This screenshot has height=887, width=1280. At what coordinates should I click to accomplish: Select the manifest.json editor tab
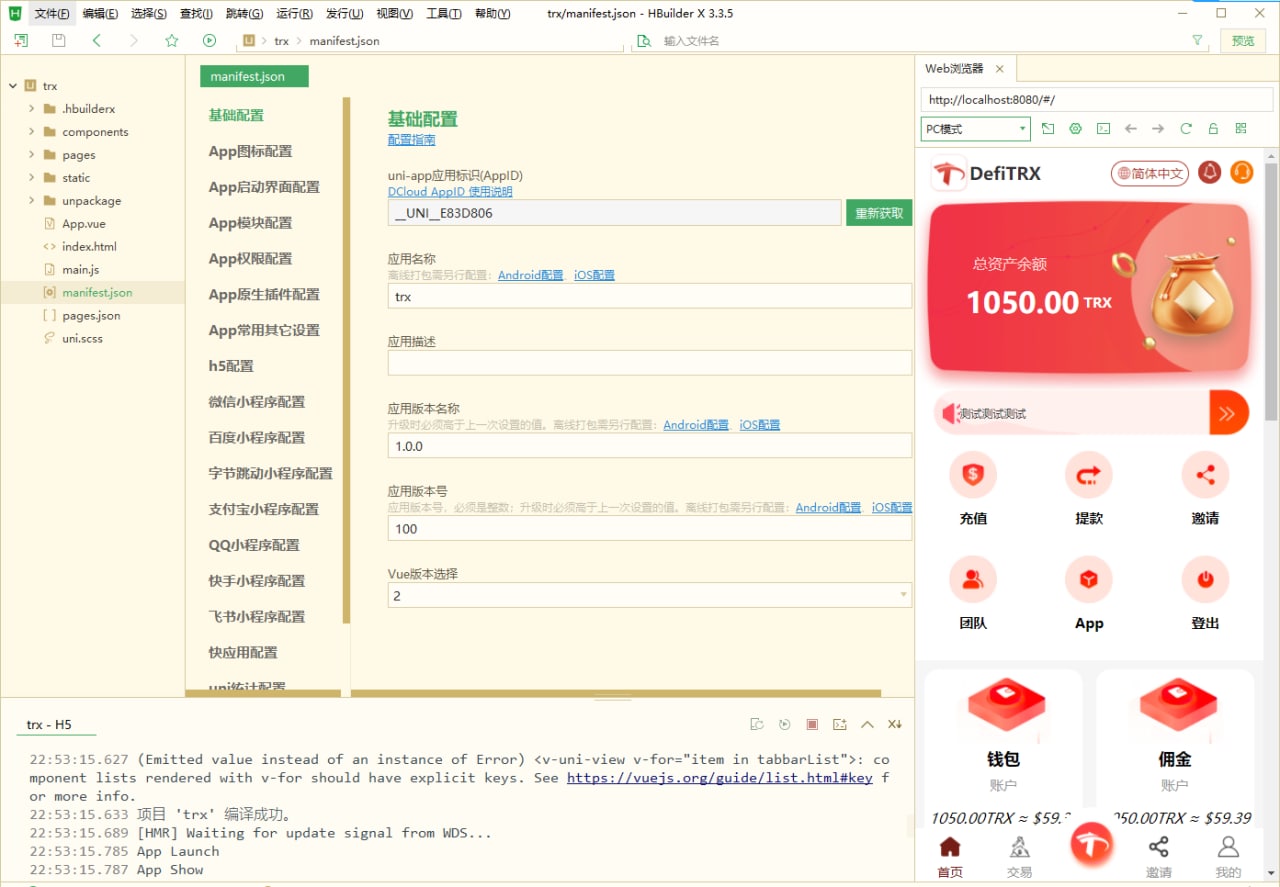click(x=253, y=75)
